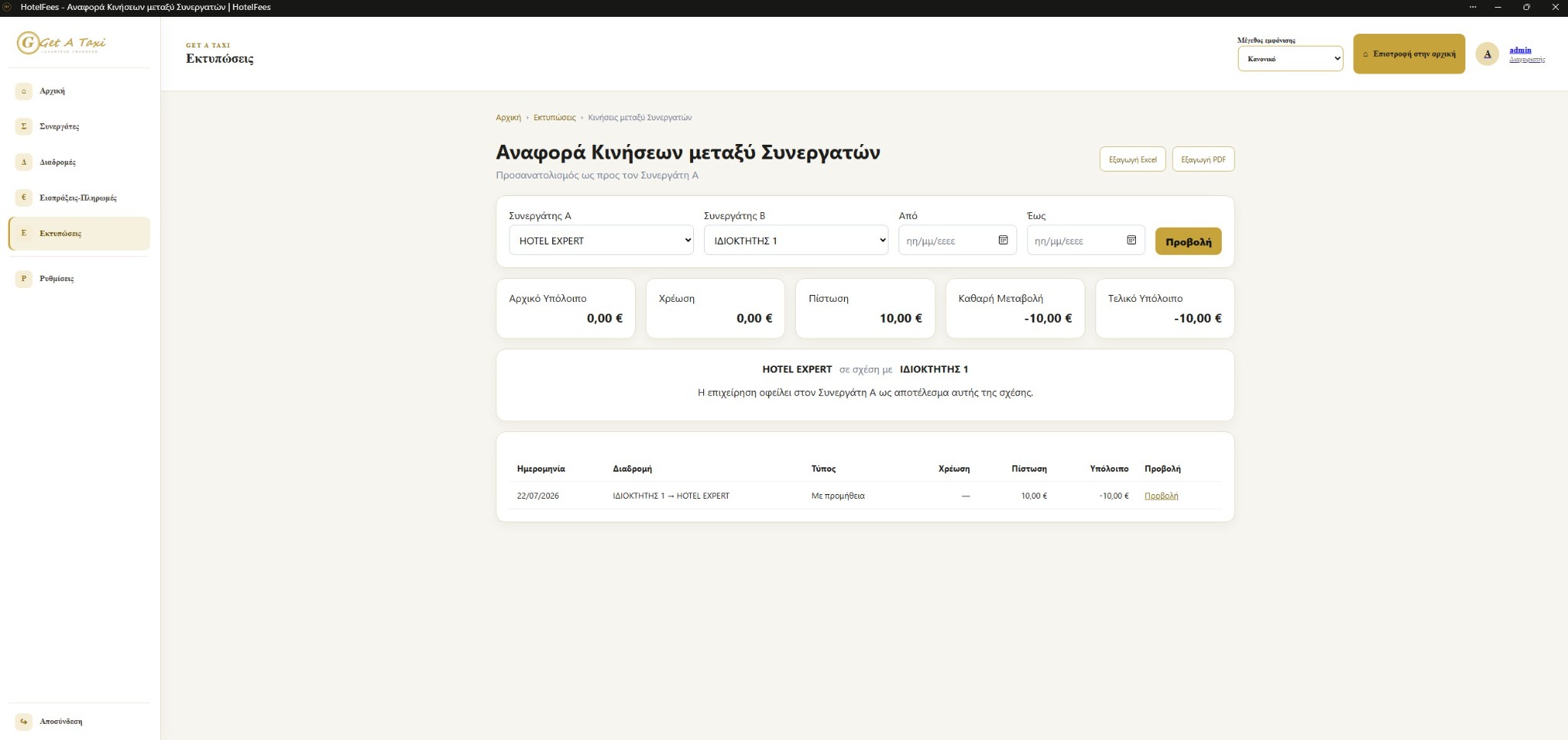Click the Διαδρομές sidebar Δ icon
The width and height of the screenshot is (1568, 740).
coord(24,162)
